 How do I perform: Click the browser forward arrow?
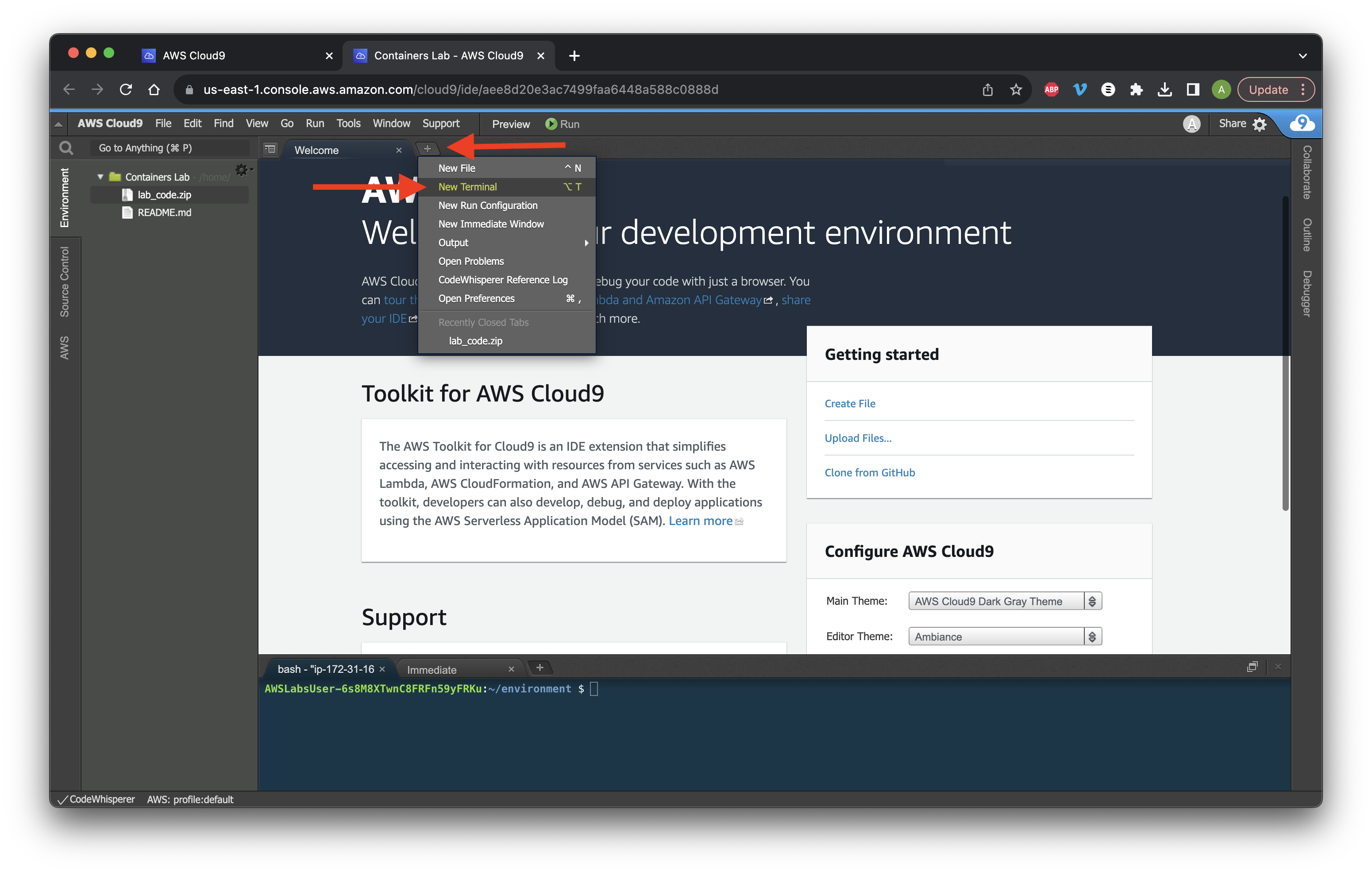click(97, 89)
